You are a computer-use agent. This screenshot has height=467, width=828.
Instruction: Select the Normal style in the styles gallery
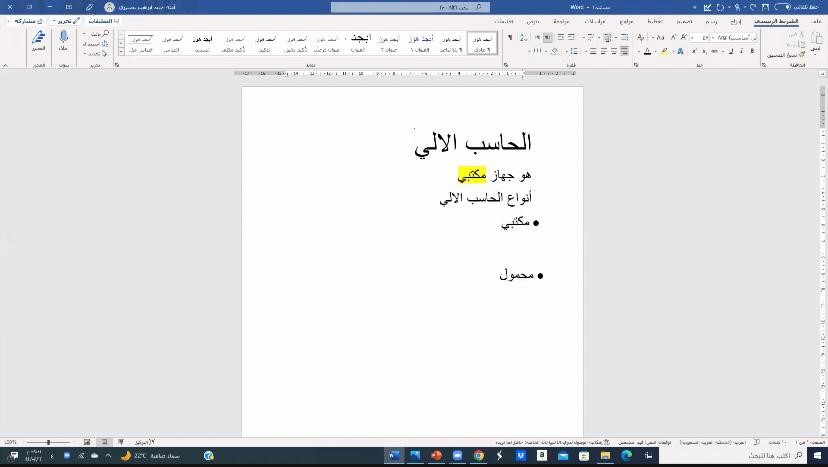point(482,43)
